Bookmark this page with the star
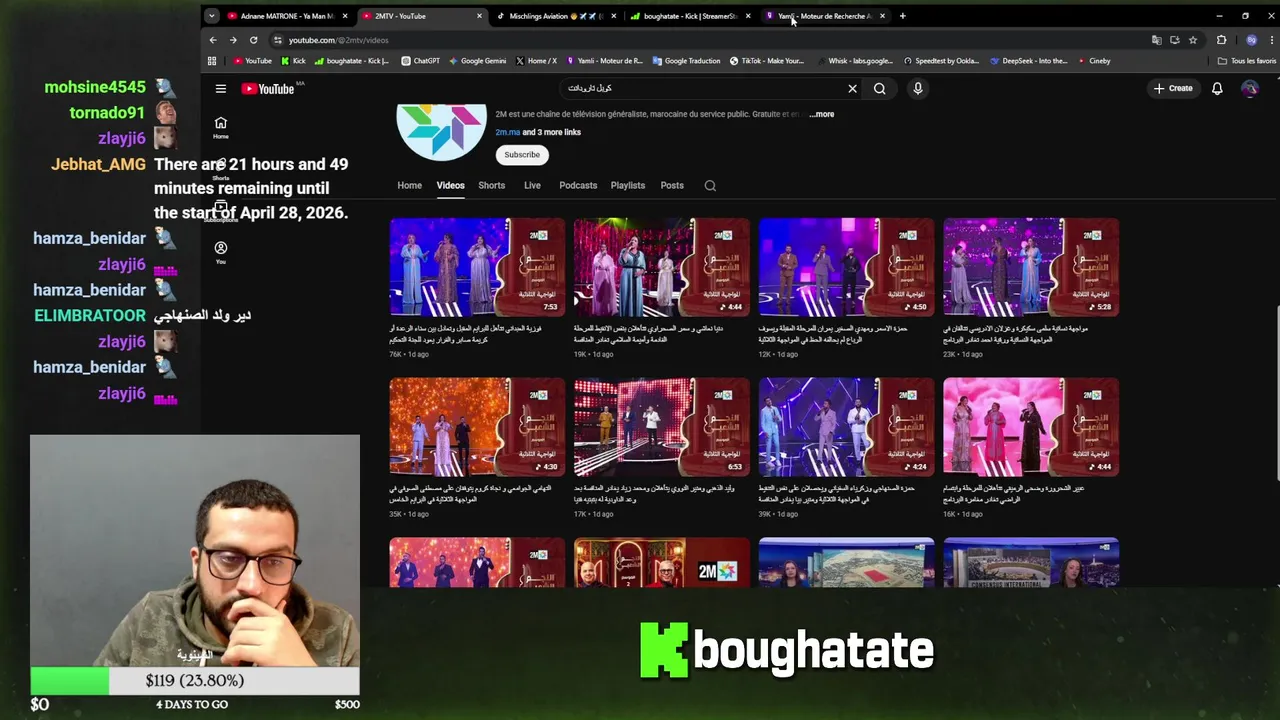 1193,40
